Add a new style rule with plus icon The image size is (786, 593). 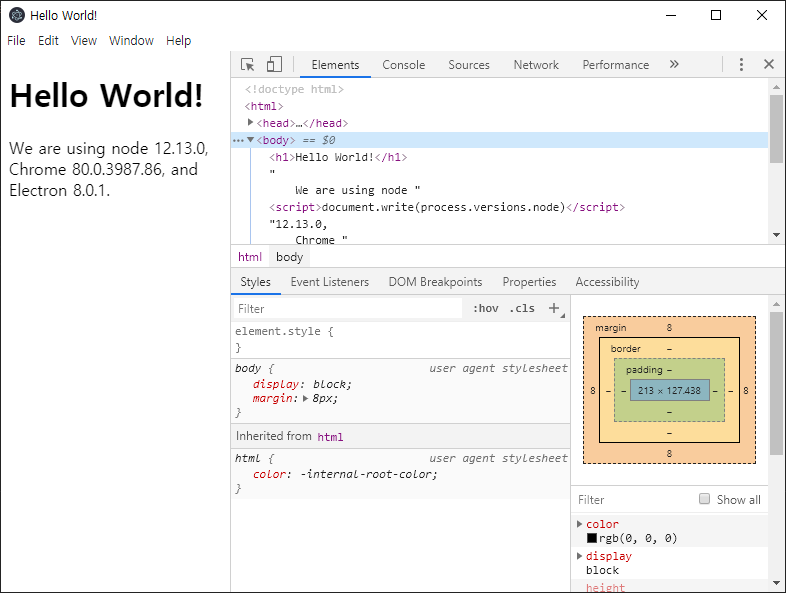[554, 308]
